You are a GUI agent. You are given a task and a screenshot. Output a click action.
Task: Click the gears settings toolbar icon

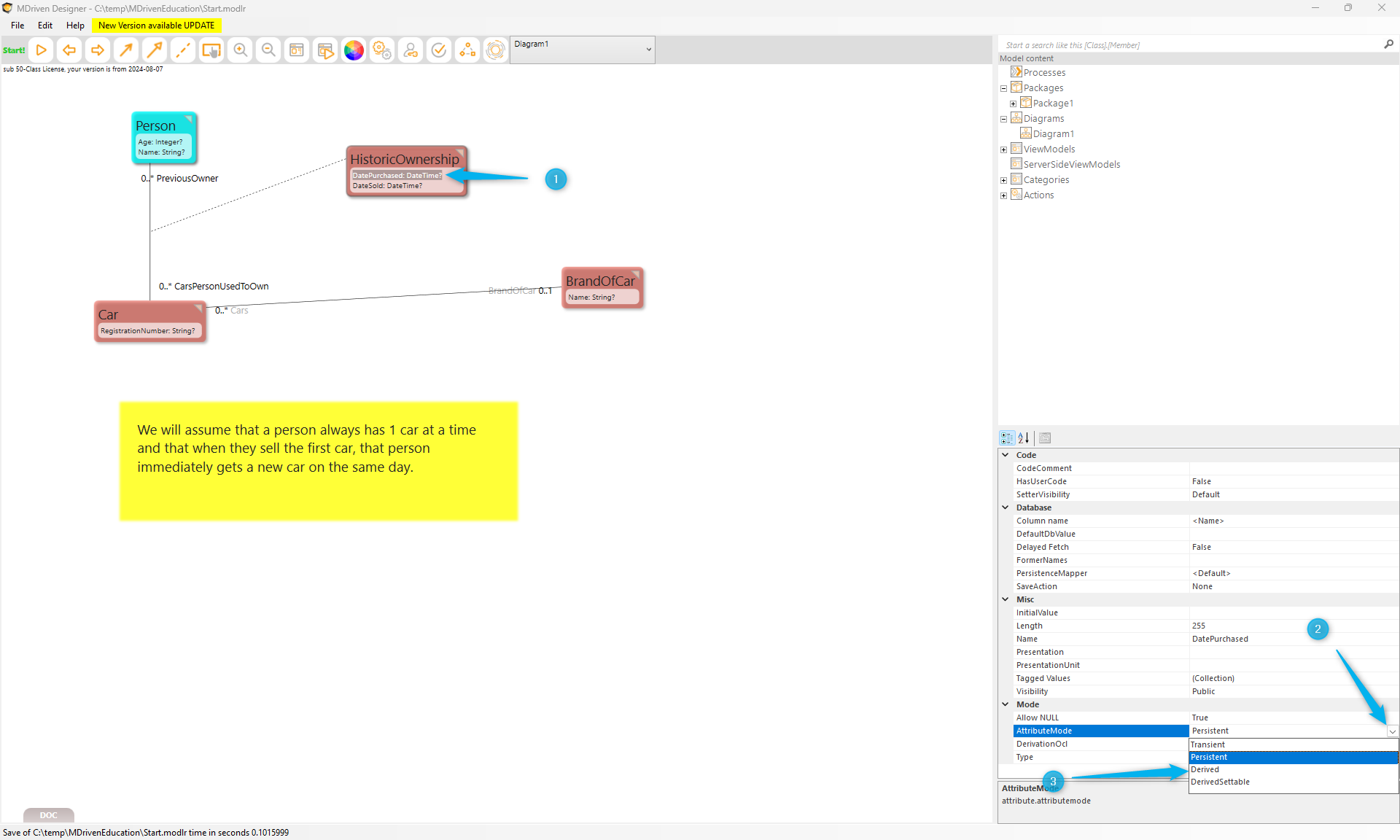click(382, 50)
